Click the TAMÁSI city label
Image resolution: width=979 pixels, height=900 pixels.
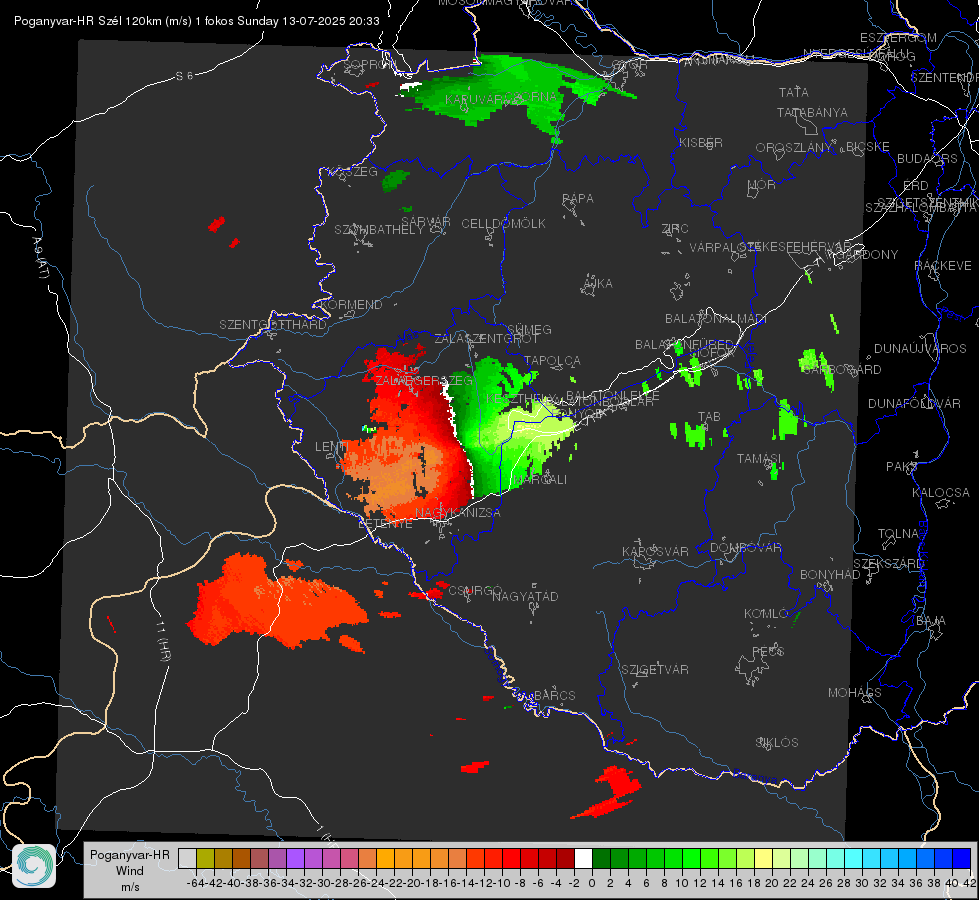coord(759,459)
